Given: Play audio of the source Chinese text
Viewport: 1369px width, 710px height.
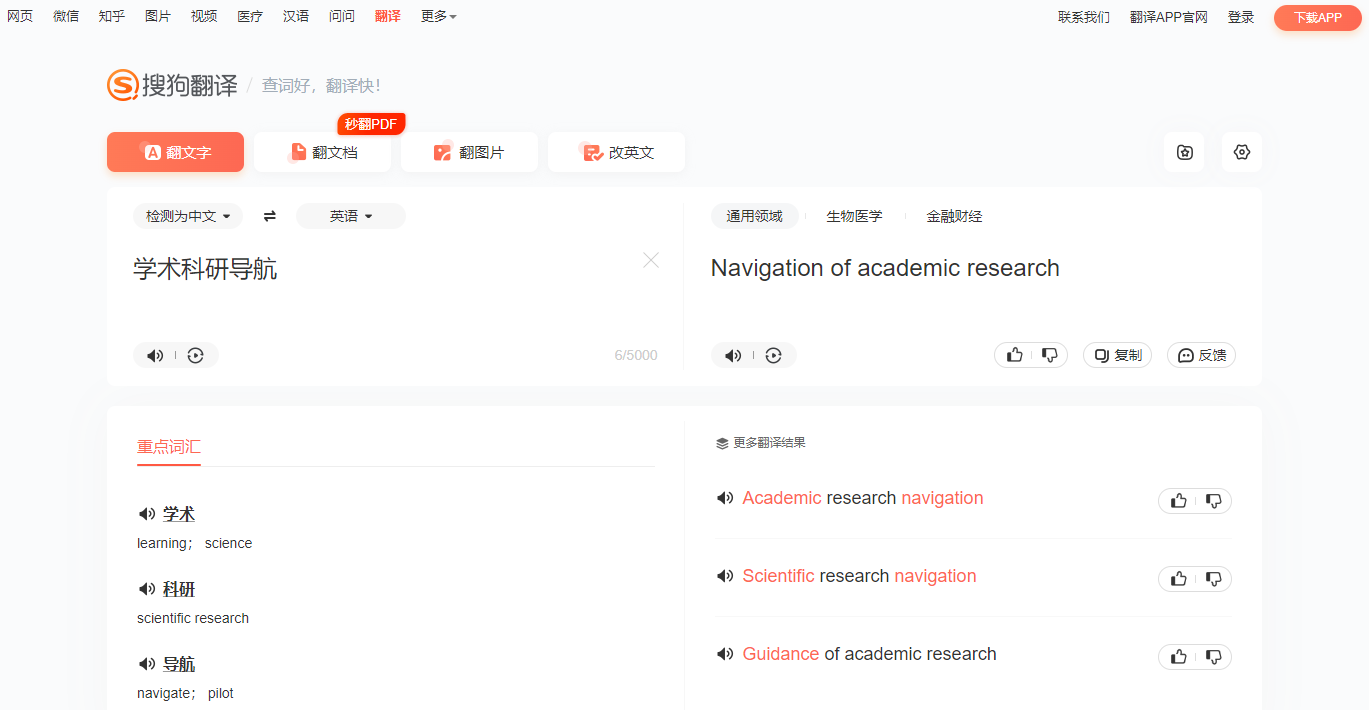Looking at the screenshot, I should point(155,355).
